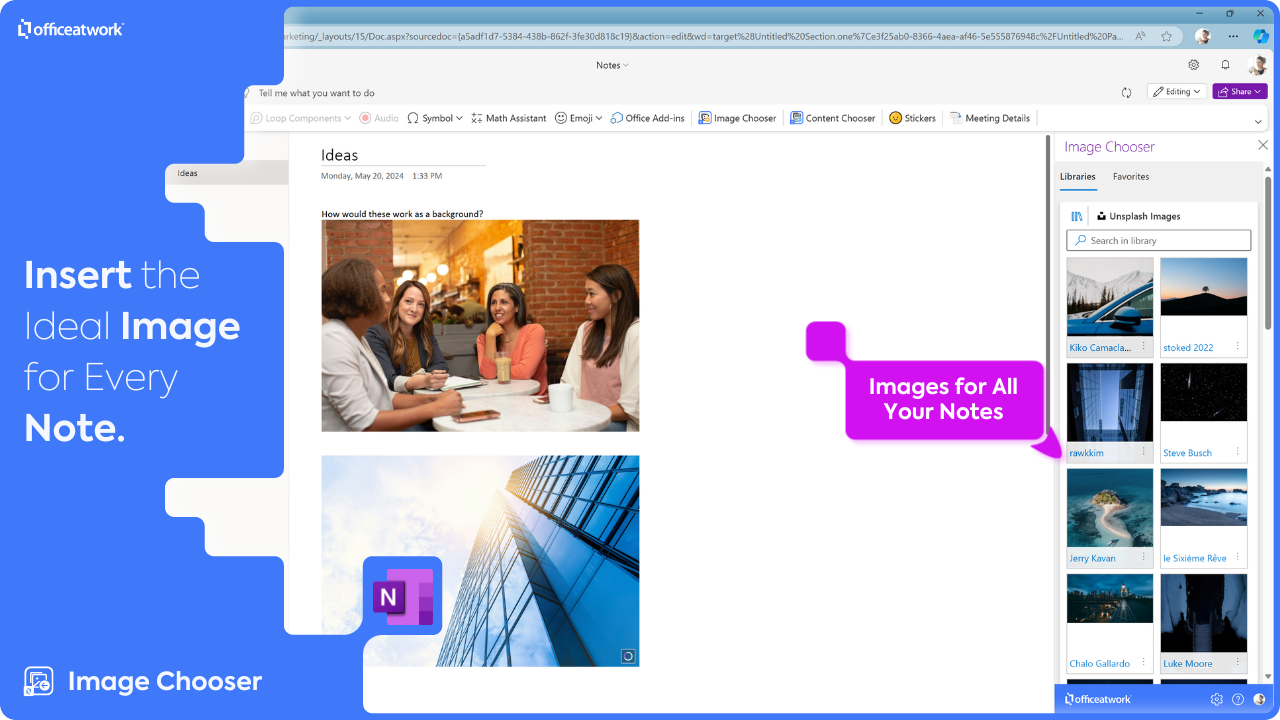Favorite this page using the address bar star
The width and height of the screenshot is (1280, 720).
1166,36
